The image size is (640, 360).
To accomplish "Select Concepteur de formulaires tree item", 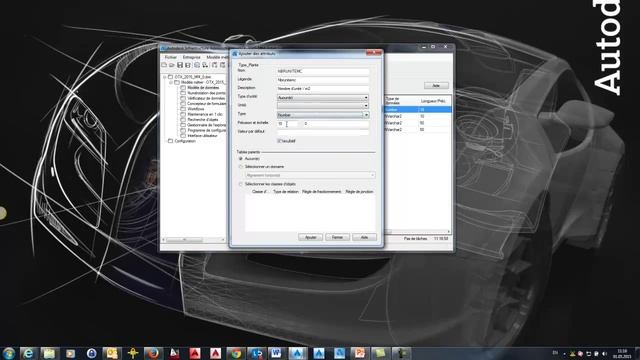I will (206, 104).
